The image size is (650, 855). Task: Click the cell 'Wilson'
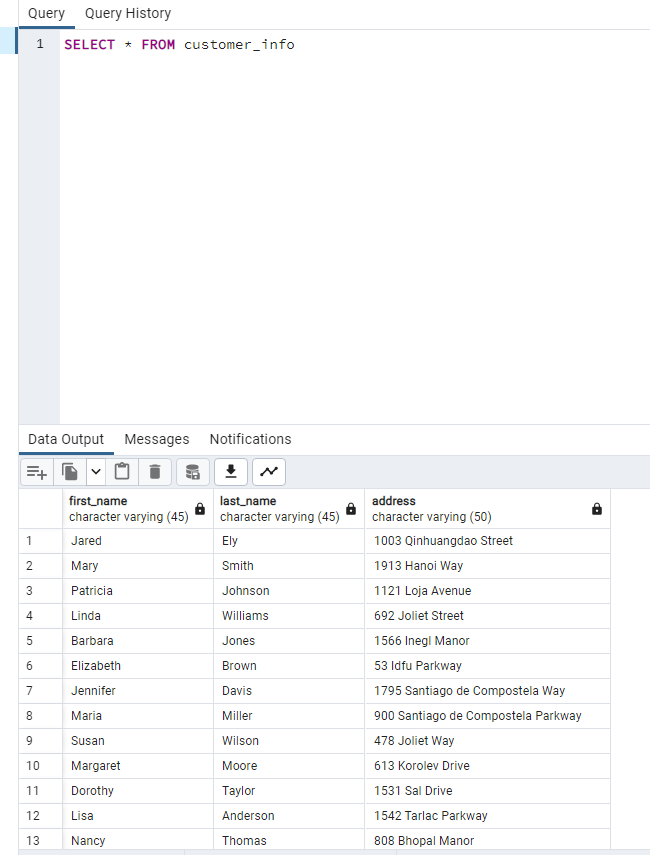point(289,742)
